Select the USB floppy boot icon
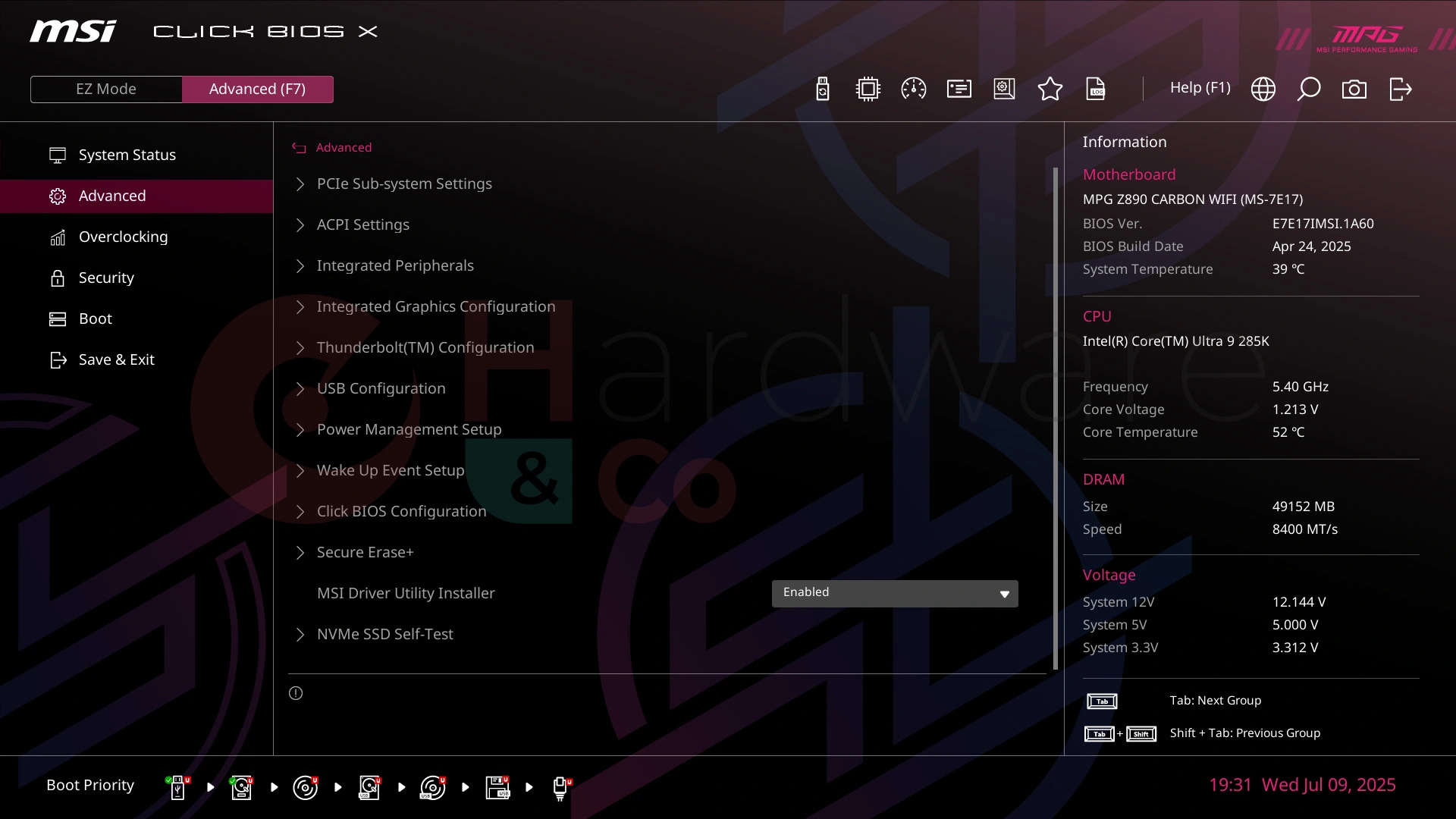This screenshot has height=819, width=1456. coord(497,787)
